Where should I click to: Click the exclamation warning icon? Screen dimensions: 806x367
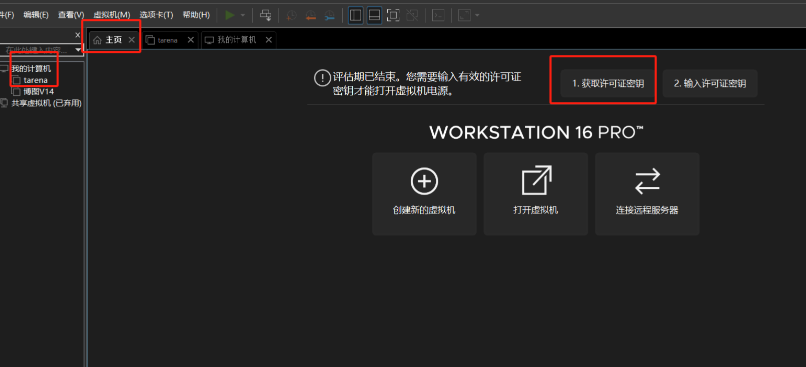pos(322,78)
